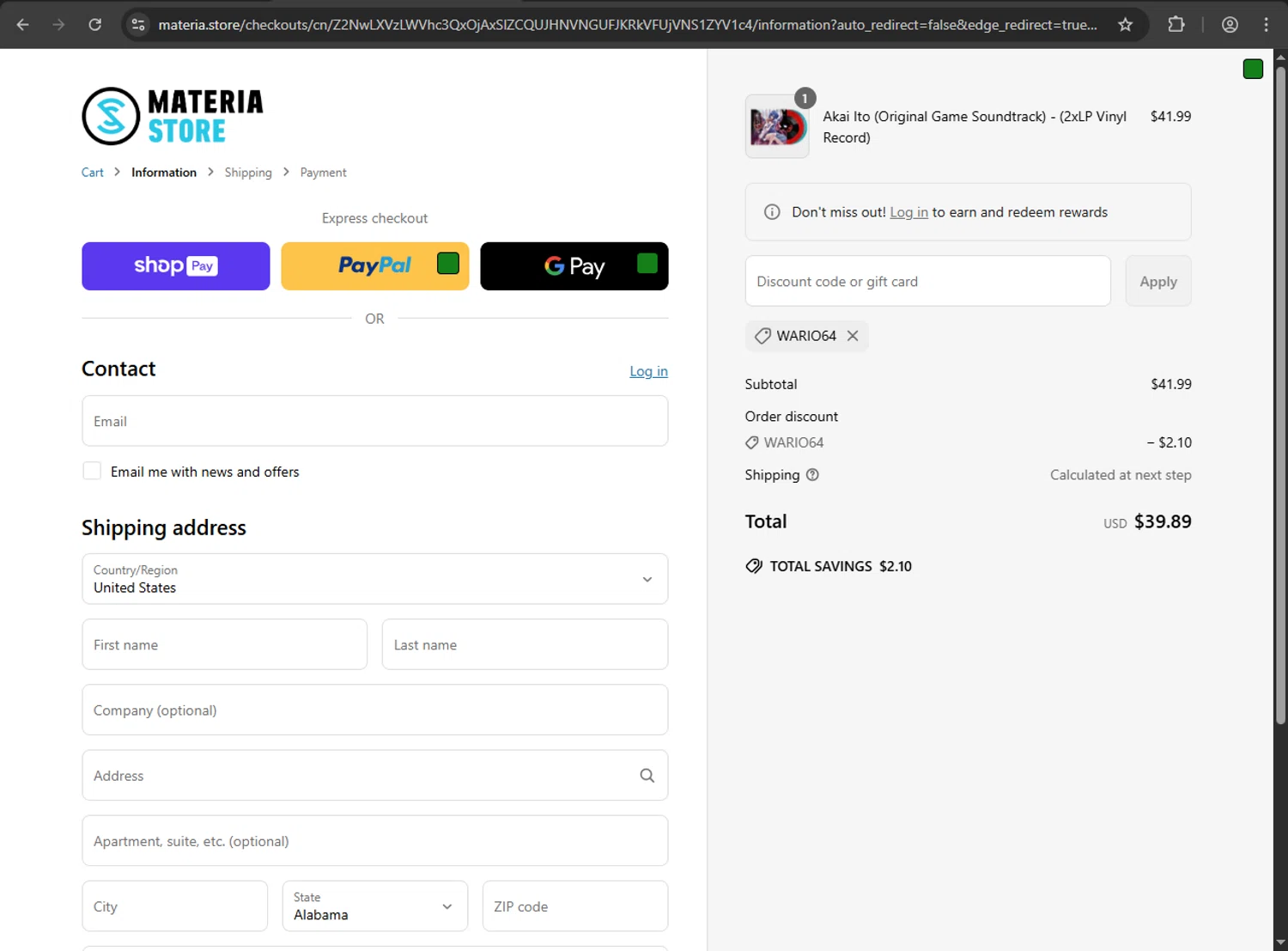Click the Total amount $39.89

(x=1163, y=521)
